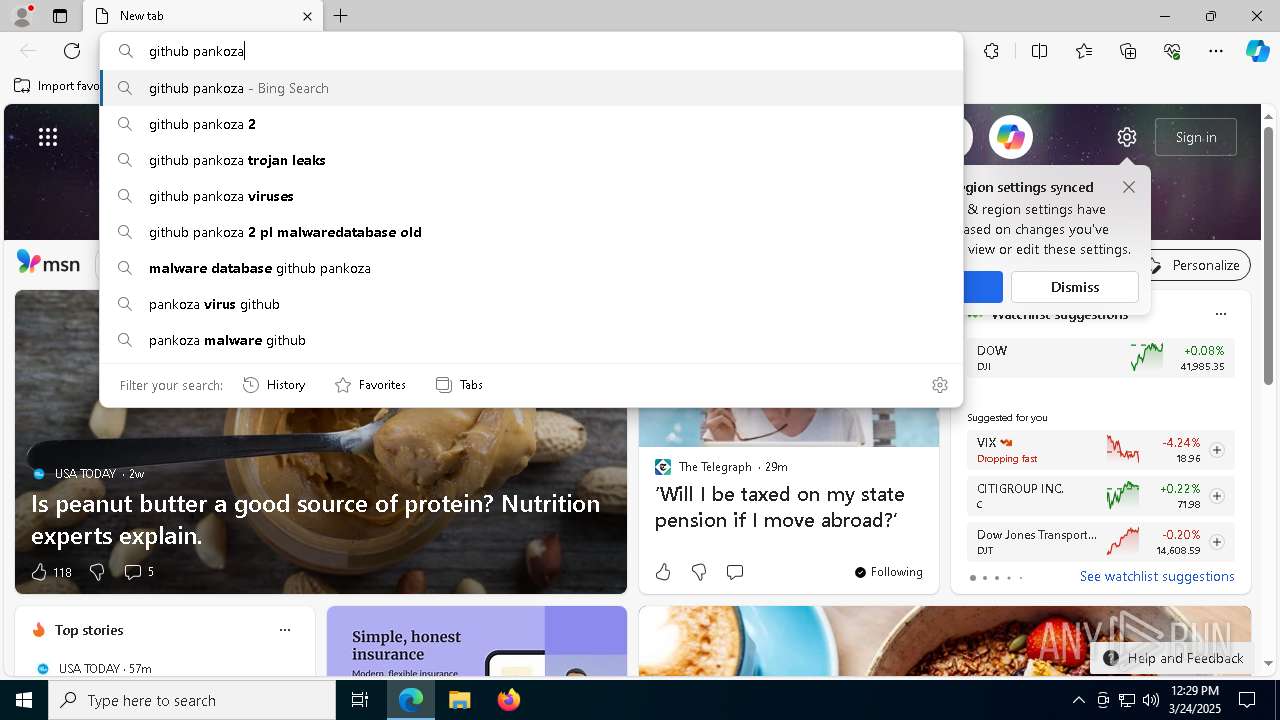Image resolution: width=1280 pixels, height=720 pixels.
Task: Select suggestion github pankoza 2
Action: (532, 124)
